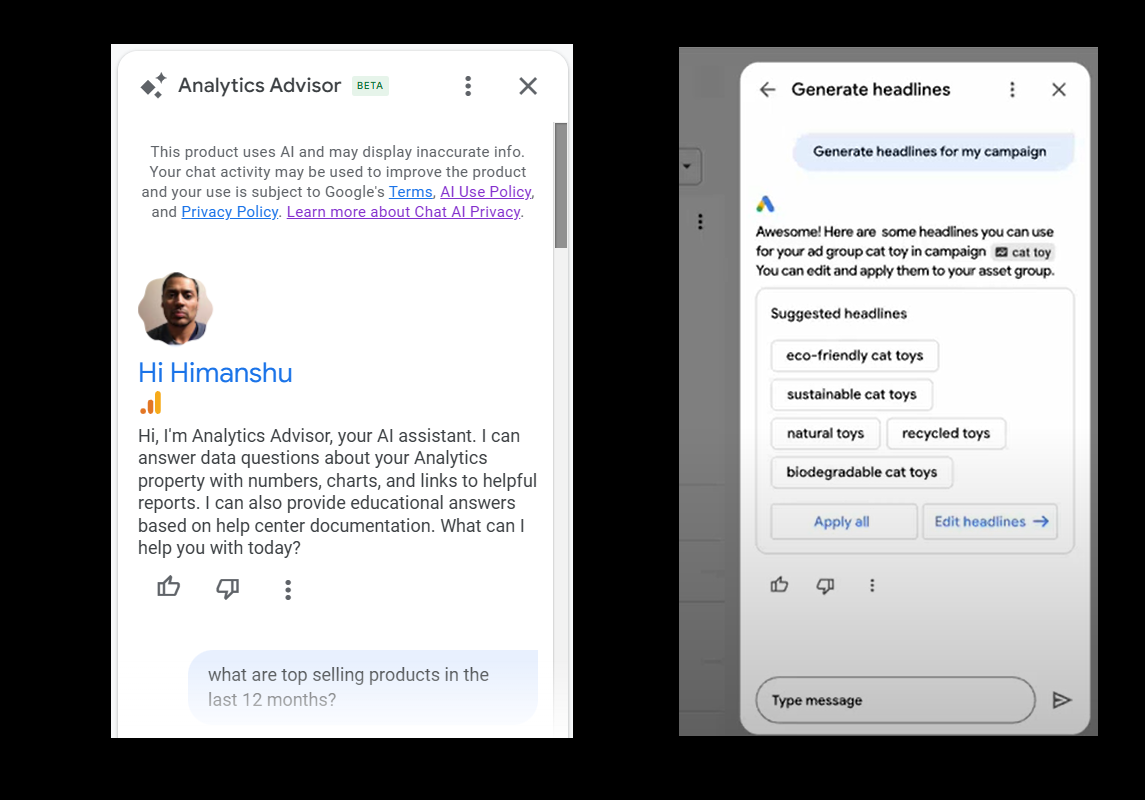Open more options below the greeting message
The height and width of the screenshot is (800, 1145).
288,589
